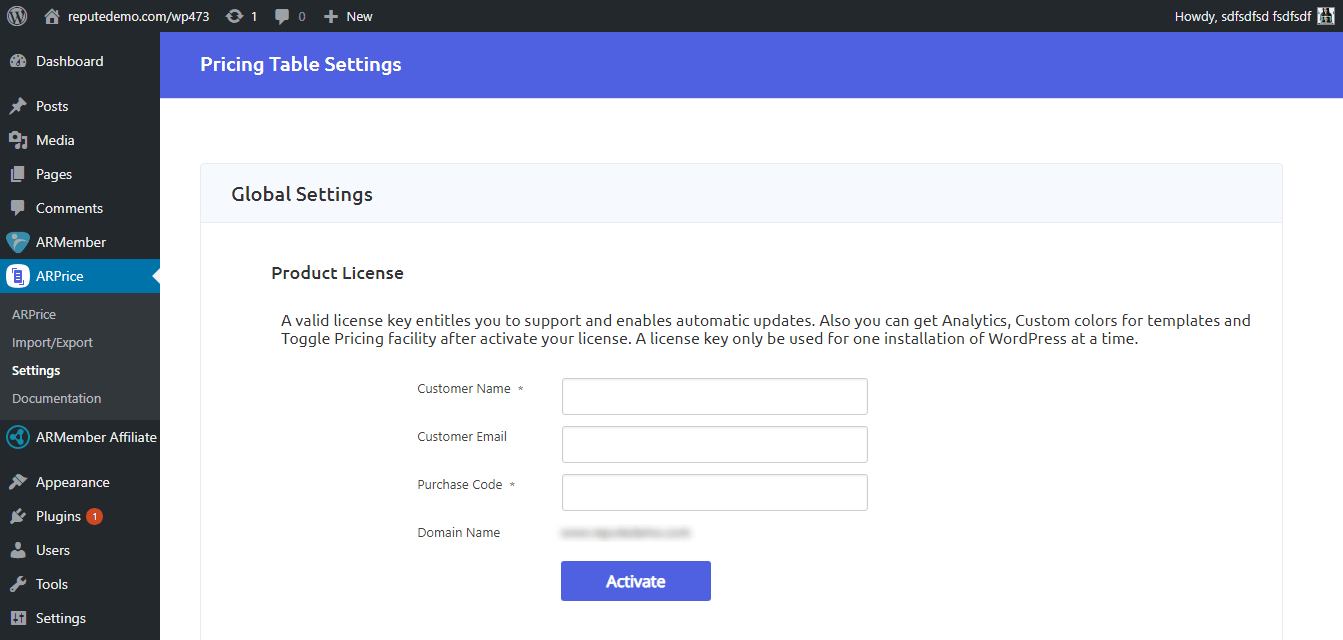Click the Activate button
This screenshot has height=640, width=1343.
[x=636, y=581]
